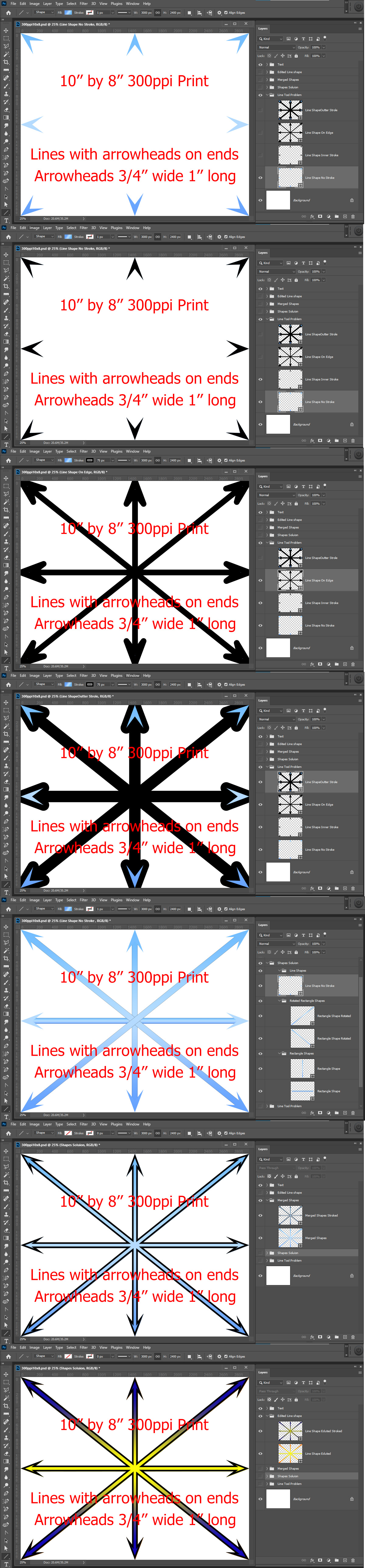Toggle Align Edges checkbox above the On Edge document
This screenshot has height=1568, width=365.
(226, 460)
